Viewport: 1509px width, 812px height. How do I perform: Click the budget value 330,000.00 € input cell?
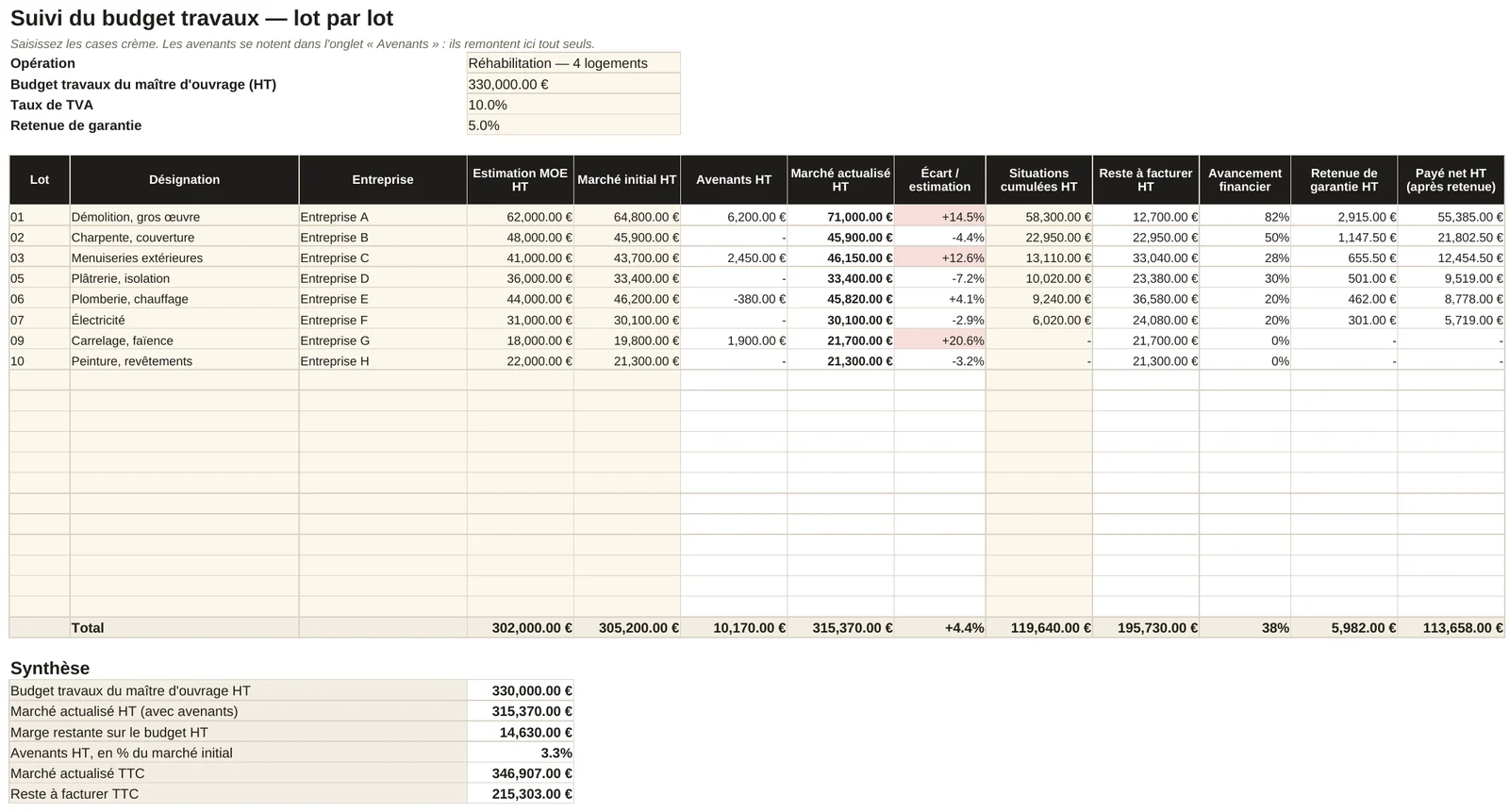(573, 84)
